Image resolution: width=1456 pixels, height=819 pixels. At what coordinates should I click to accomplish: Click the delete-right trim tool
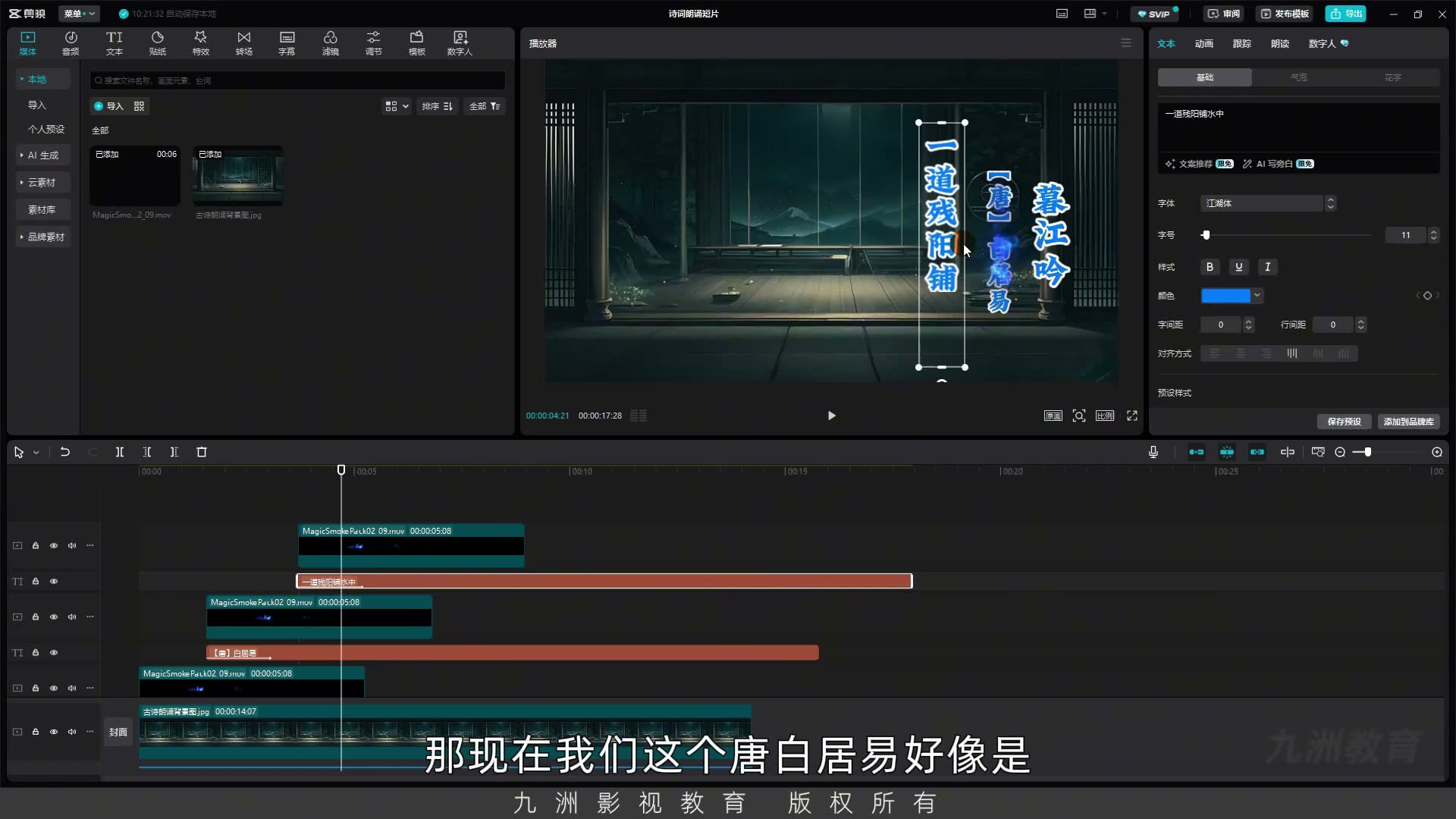(174, 452)
